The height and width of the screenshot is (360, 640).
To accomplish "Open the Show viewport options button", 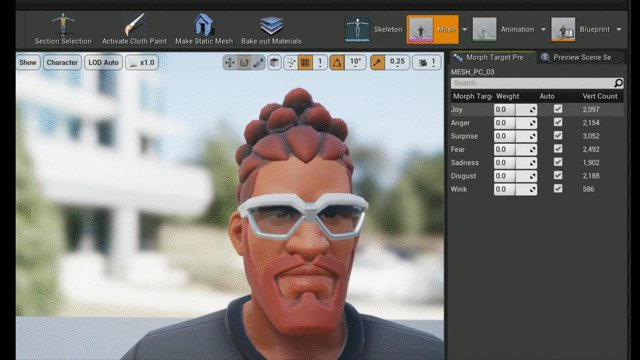I will point(28,62).
